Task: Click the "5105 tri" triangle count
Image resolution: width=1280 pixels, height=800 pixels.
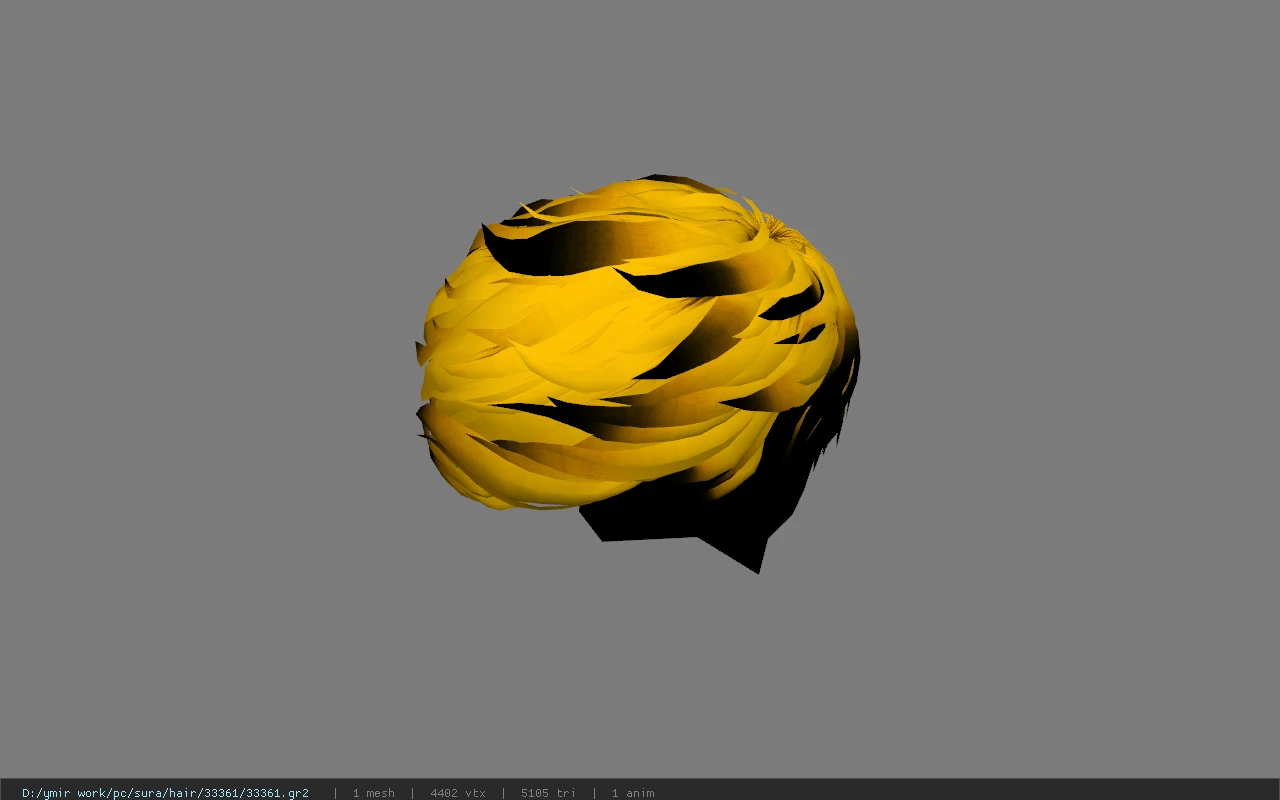Action: click(548, 793)
